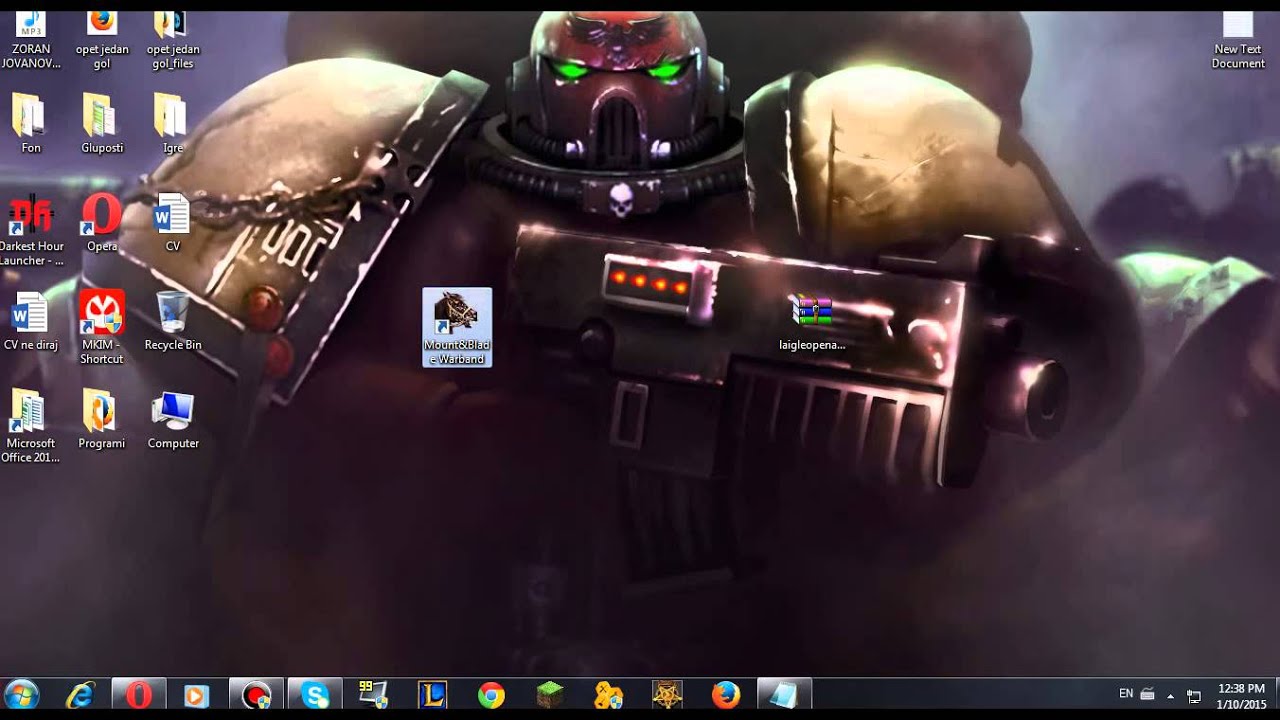Screen dimensions: 1280x720
Task: Open the 'opet jedan gol' Firefox document
Action: [102, 40]
